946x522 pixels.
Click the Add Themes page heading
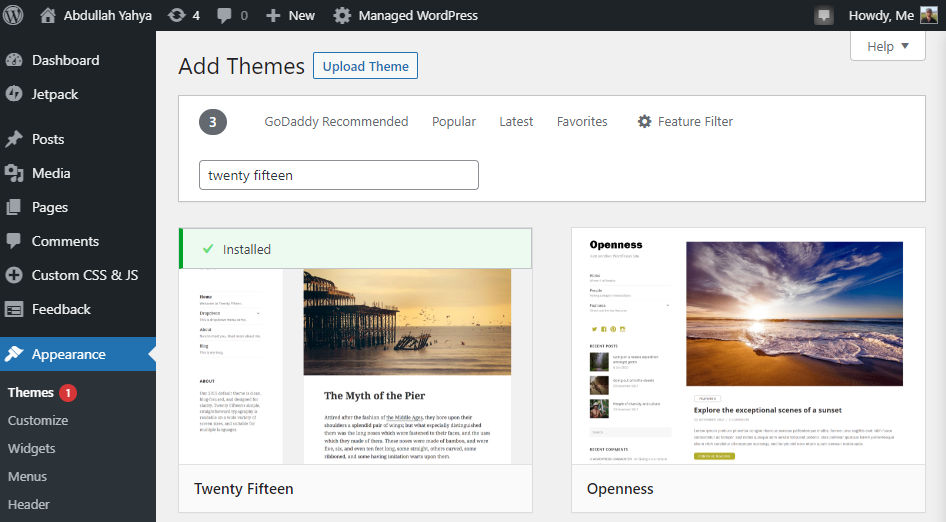(241, 66)
